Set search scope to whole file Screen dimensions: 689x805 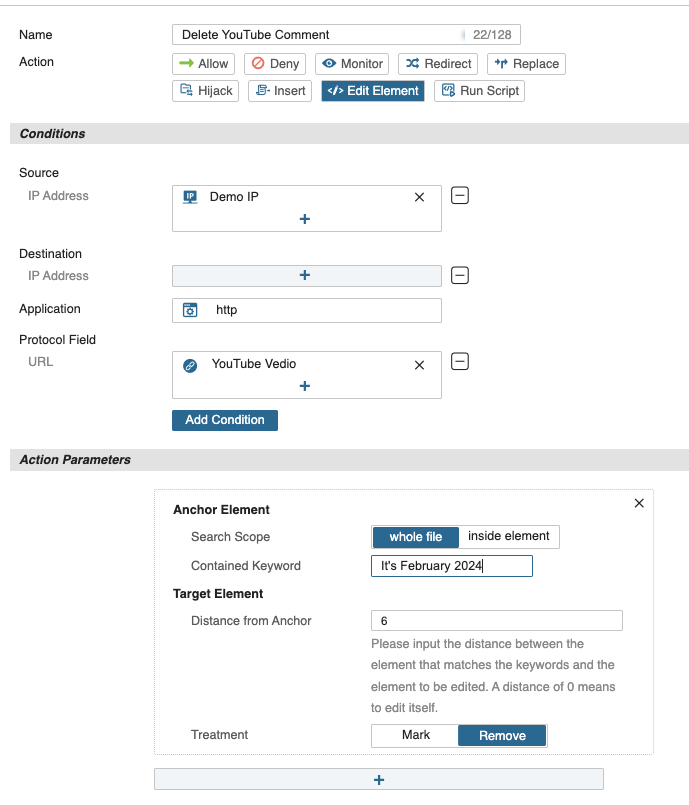(x=415, y=537)
